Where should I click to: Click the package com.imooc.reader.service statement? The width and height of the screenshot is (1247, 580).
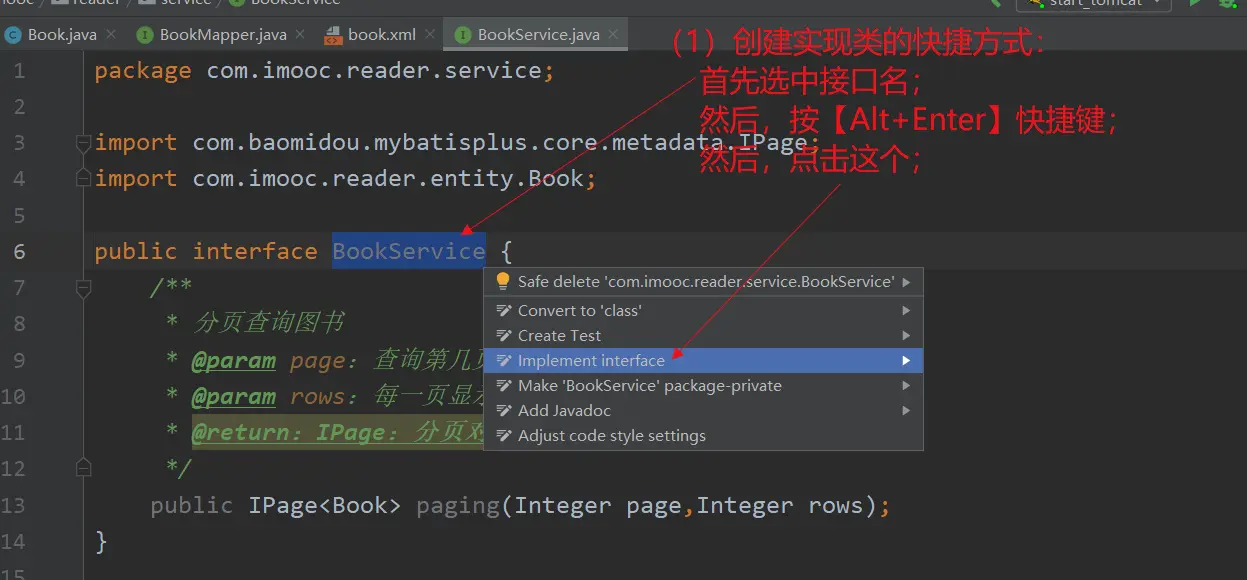tap(324, 71)
